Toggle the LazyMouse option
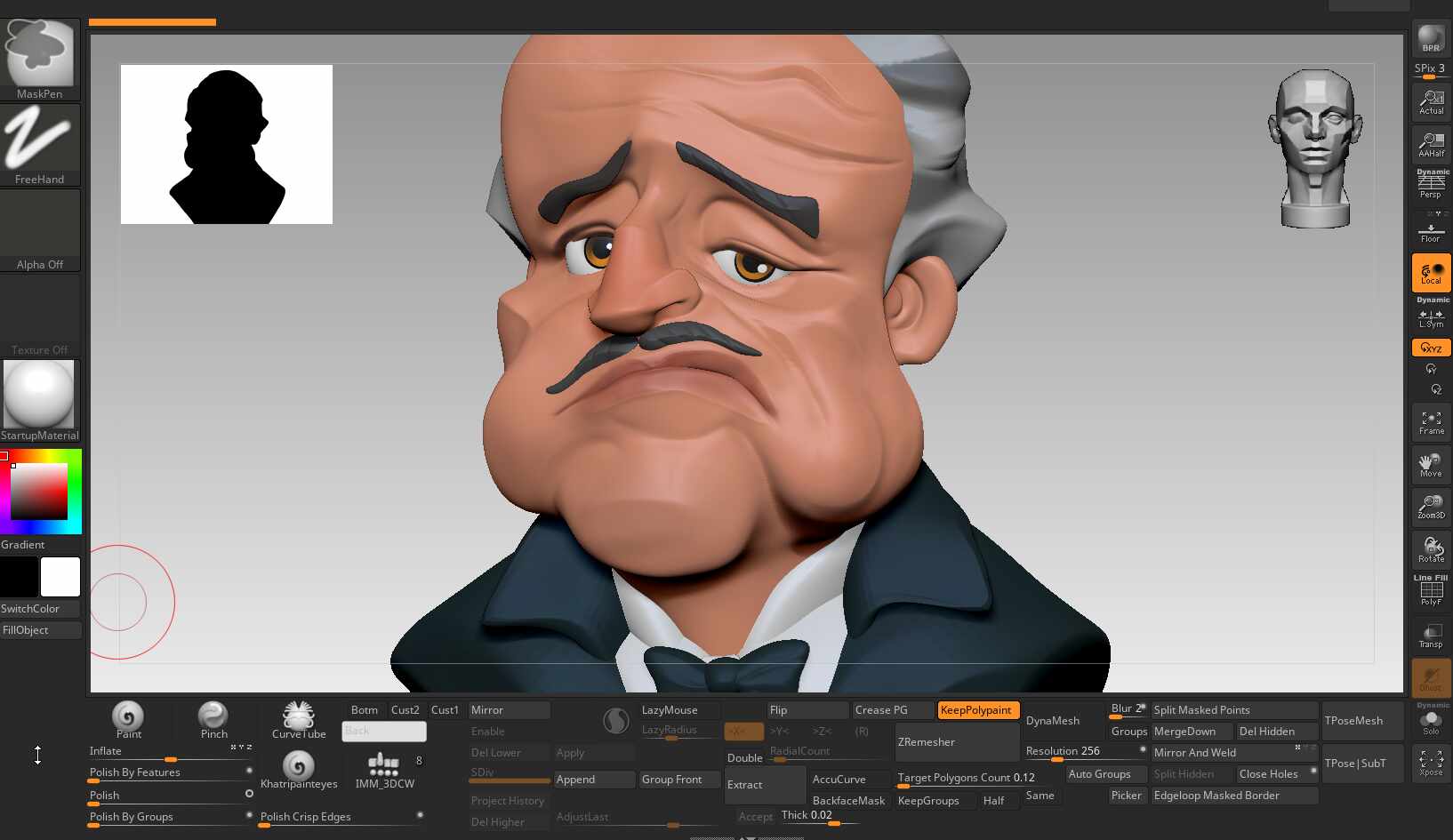 680,710
